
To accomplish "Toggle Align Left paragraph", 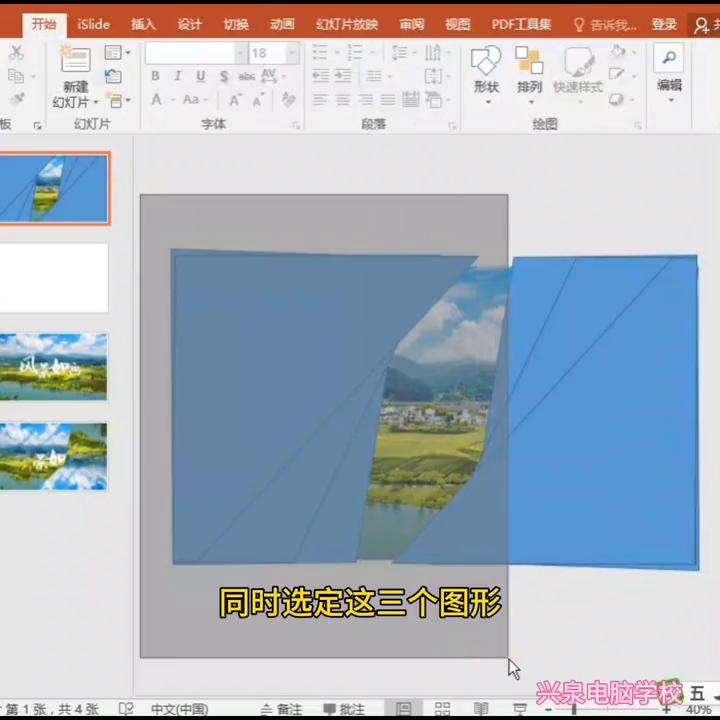I will (x=320, y=100).
